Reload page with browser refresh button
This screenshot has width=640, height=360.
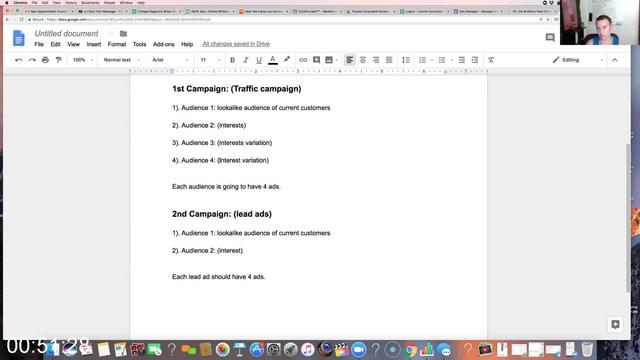[x=22, y=20]
